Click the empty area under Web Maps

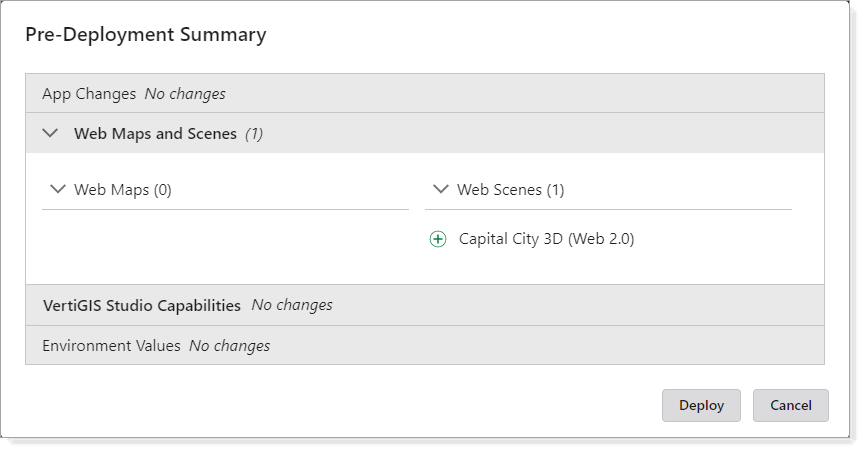tap(225, 245)
